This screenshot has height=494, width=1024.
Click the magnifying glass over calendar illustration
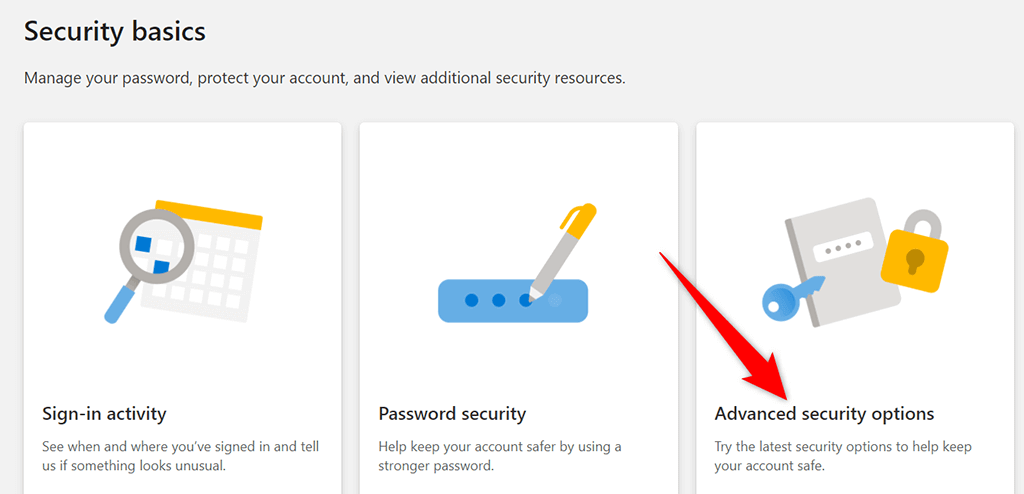(183, 261)
